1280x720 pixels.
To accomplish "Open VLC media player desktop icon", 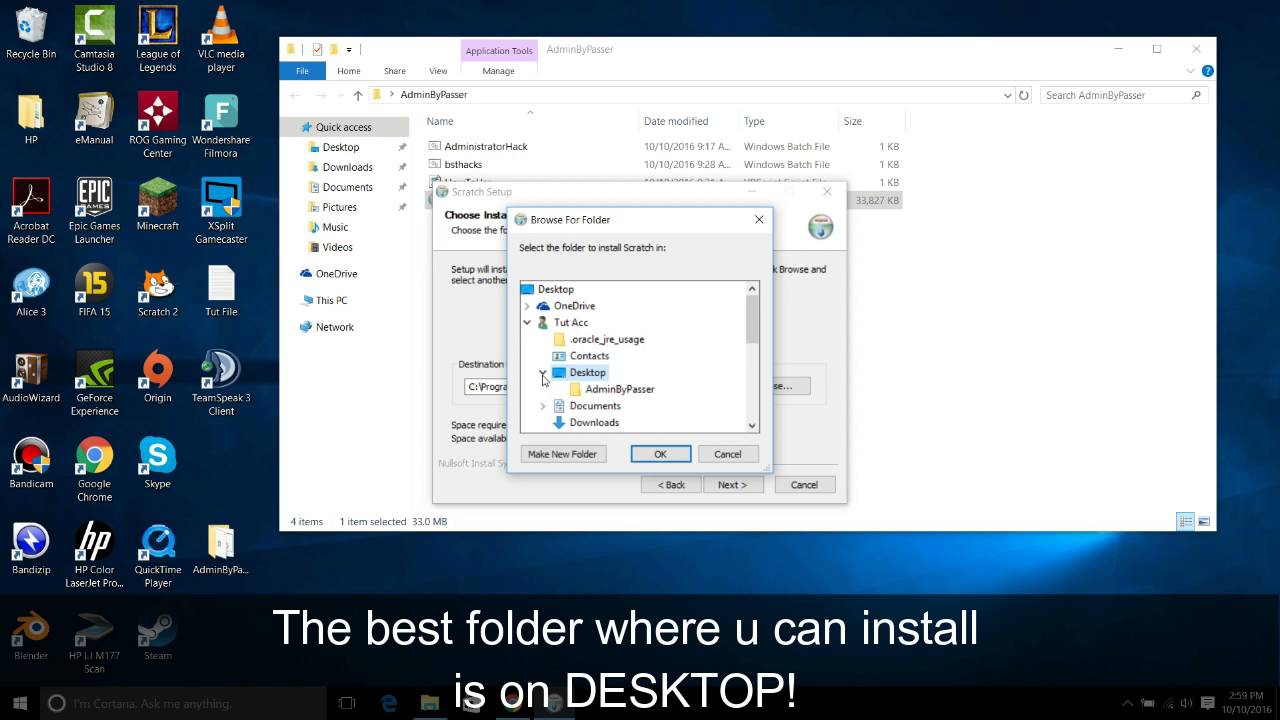I will click(221, 40).
